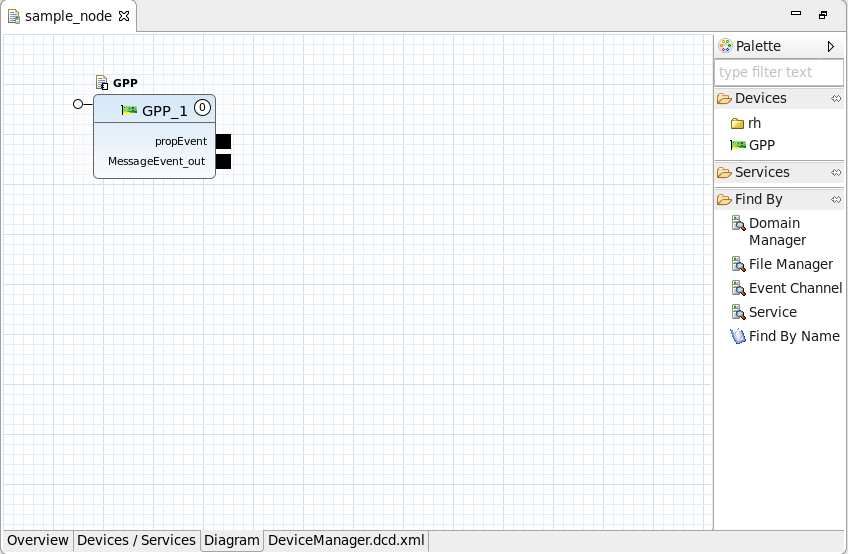848x554 pixels.
Task: Pin the Services palette drawer open
Action: pos(835,173)
